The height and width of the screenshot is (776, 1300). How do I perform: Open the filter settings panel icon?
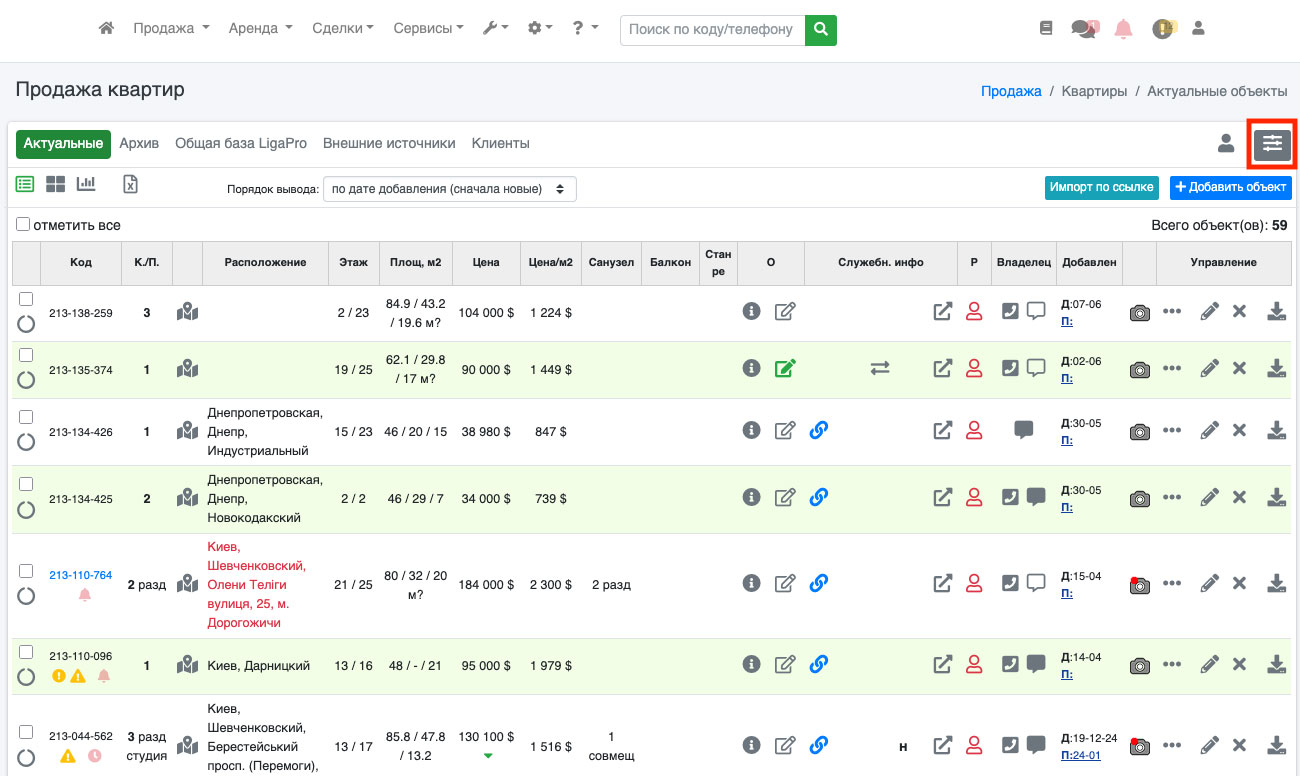click(1272, 144)
